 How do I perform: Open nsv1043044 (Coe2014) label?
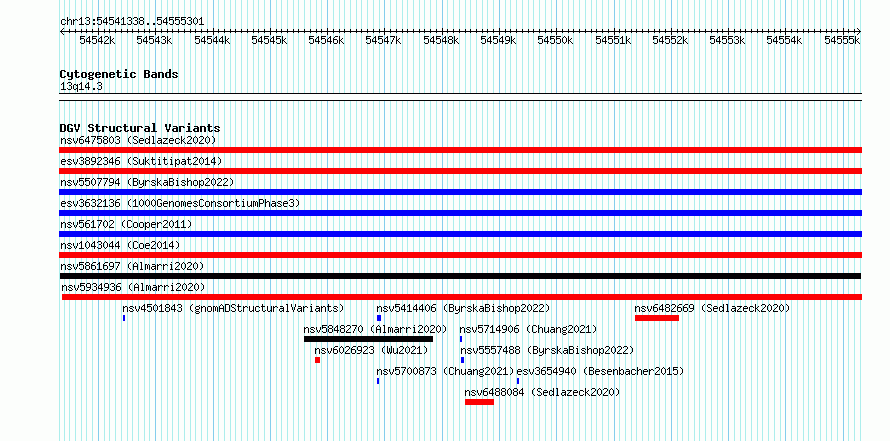coord(120,245)
